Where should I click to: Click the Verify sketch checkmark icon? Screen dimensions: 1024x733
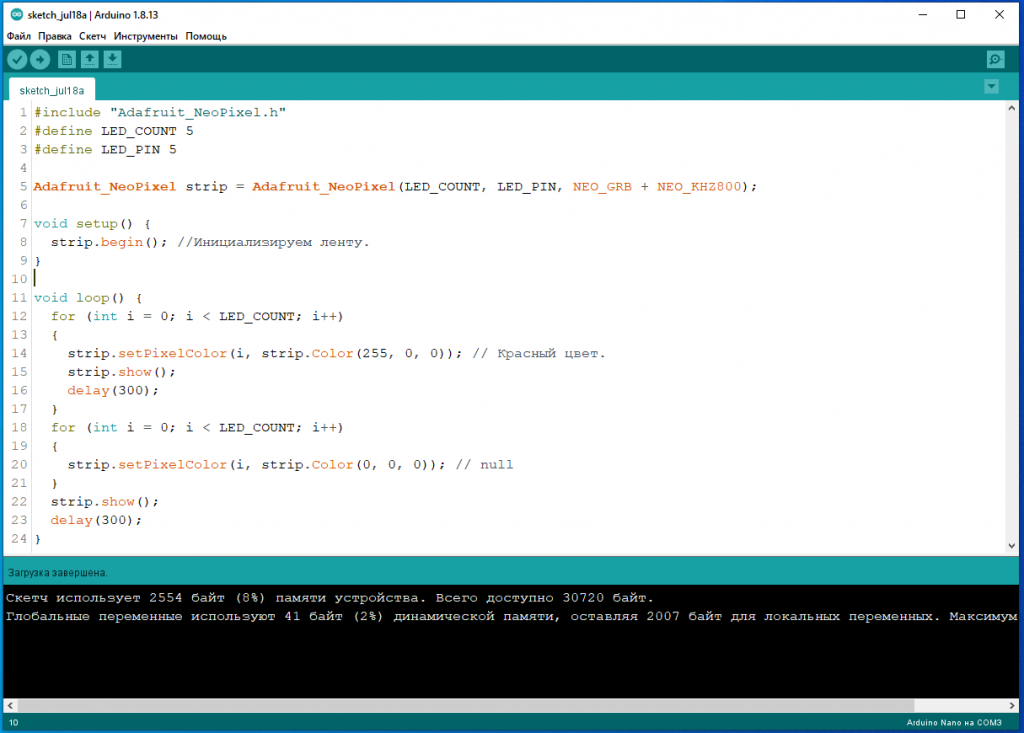coord(17,60)
